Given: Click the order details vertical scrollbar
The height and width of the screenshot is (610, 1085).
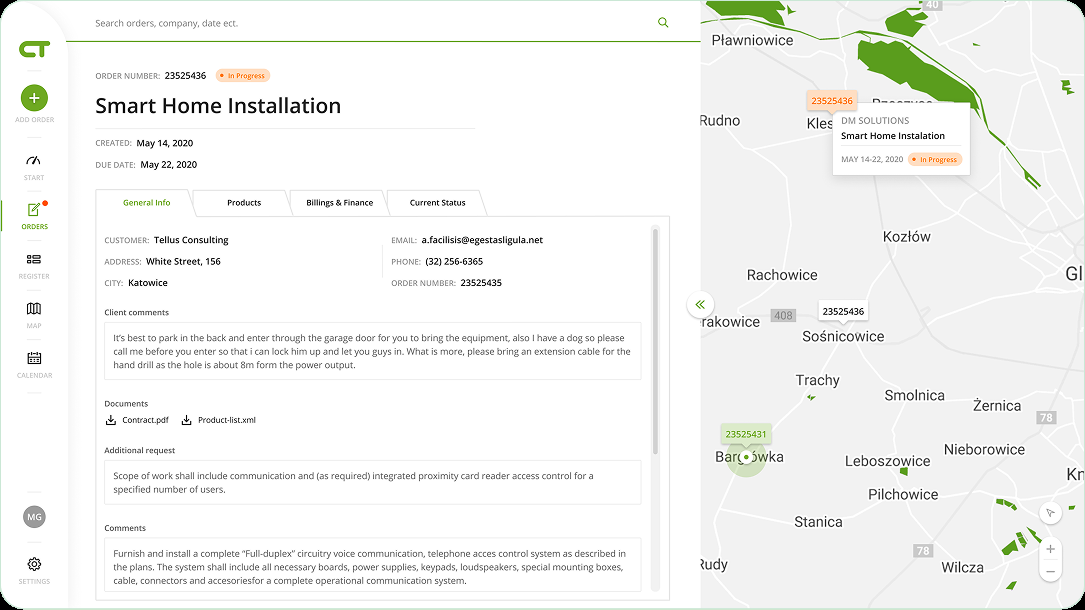Looking at the screenshot, I should pos(655,342).
